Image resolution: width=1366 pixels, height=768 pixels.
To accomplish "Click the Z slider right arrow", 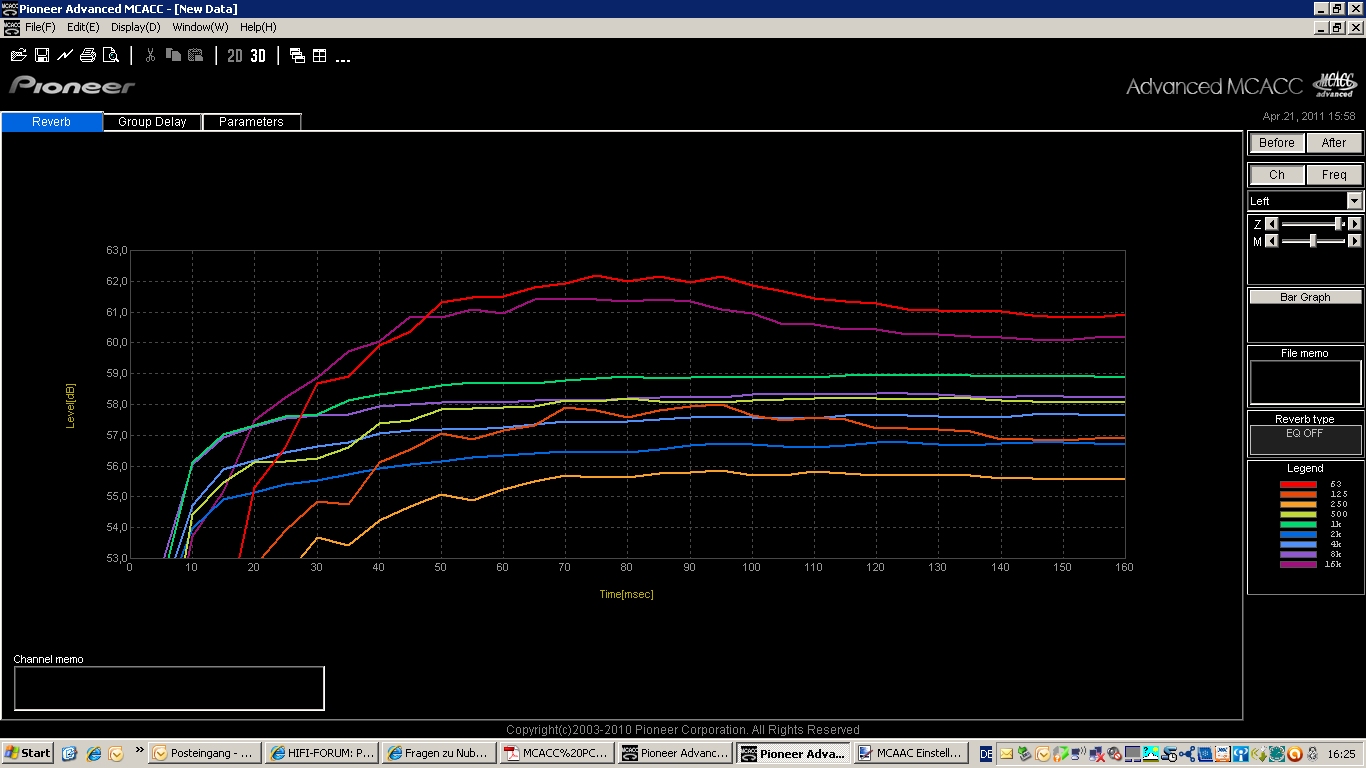I will 1354,224.
